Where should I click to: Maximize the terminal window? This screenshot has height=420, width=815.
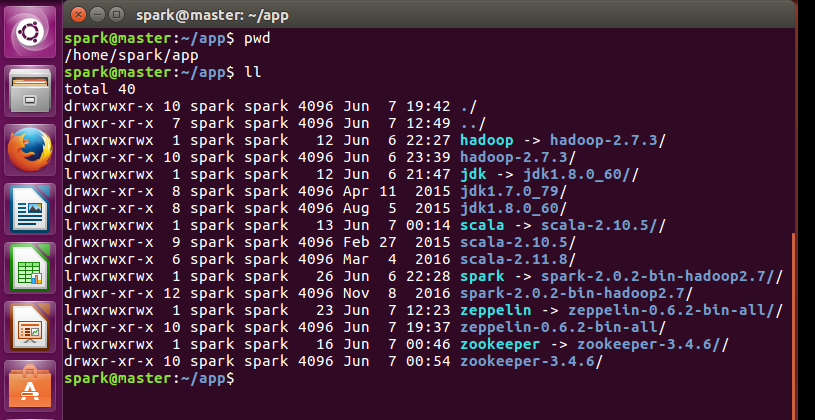tap(117, 15)
